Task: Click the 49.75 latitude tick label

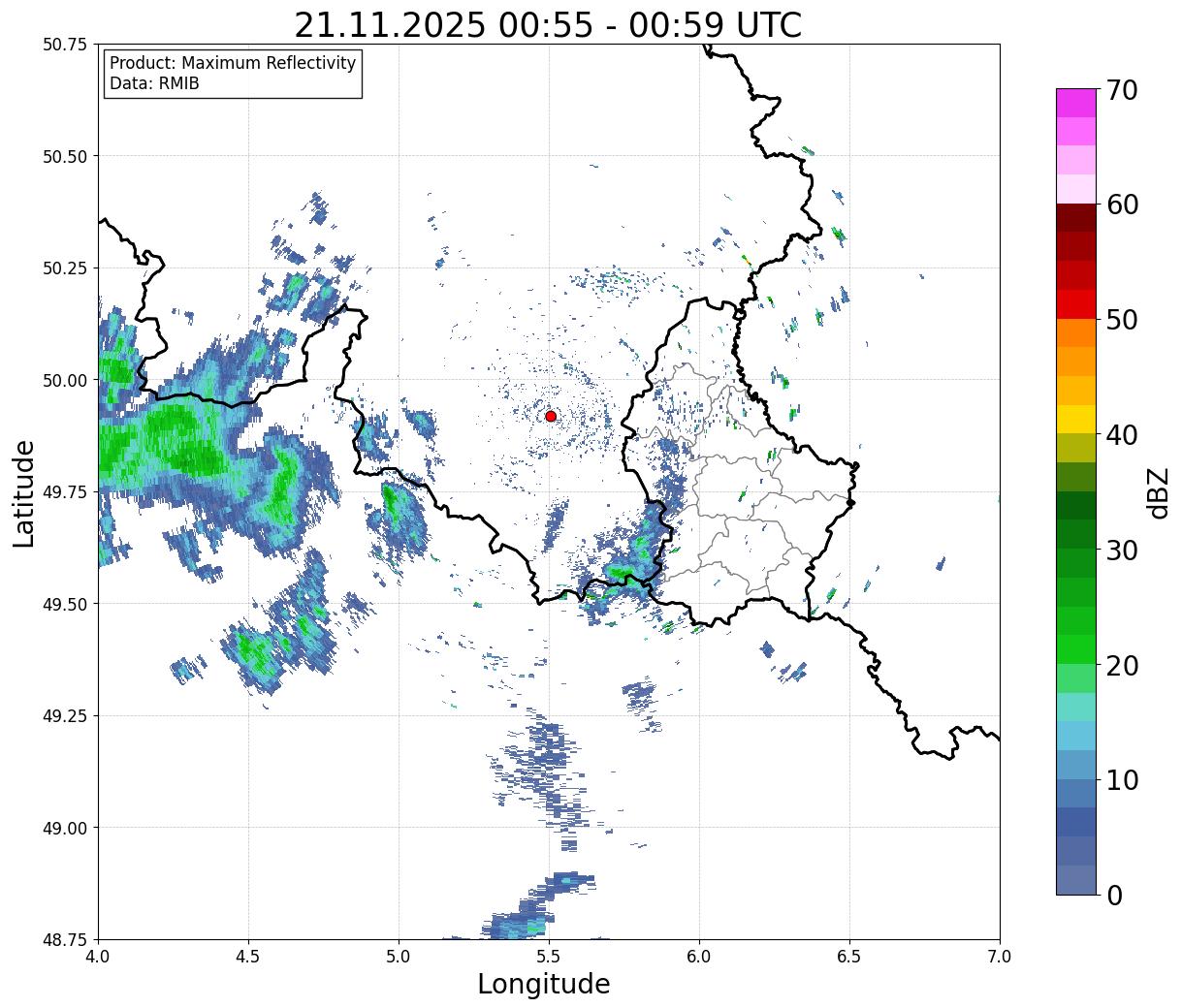Action: [x=64, y=492]
